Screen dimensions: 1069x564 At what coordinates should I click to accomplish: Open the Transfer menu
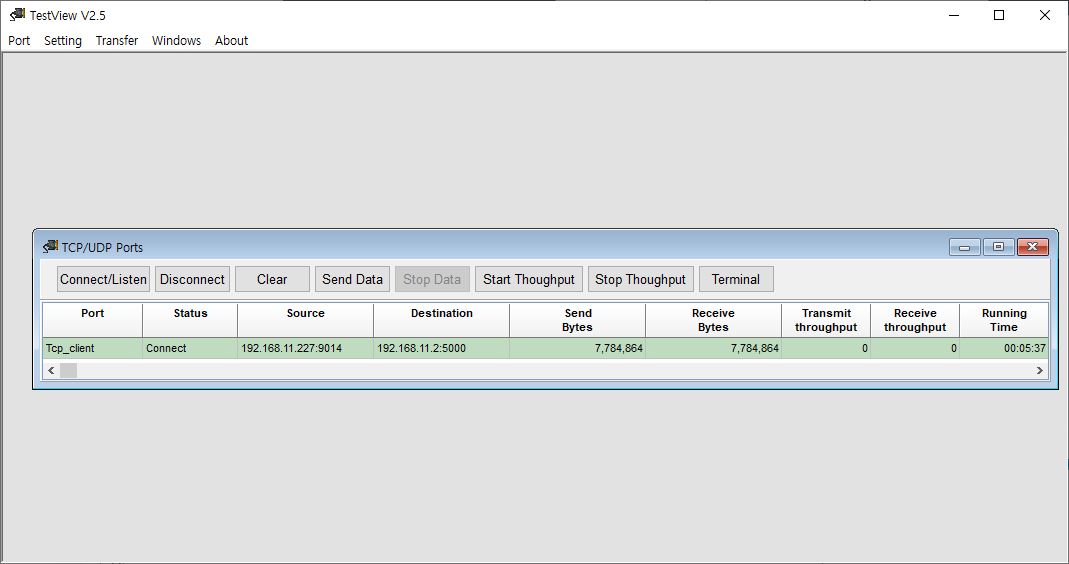point(117,41)
